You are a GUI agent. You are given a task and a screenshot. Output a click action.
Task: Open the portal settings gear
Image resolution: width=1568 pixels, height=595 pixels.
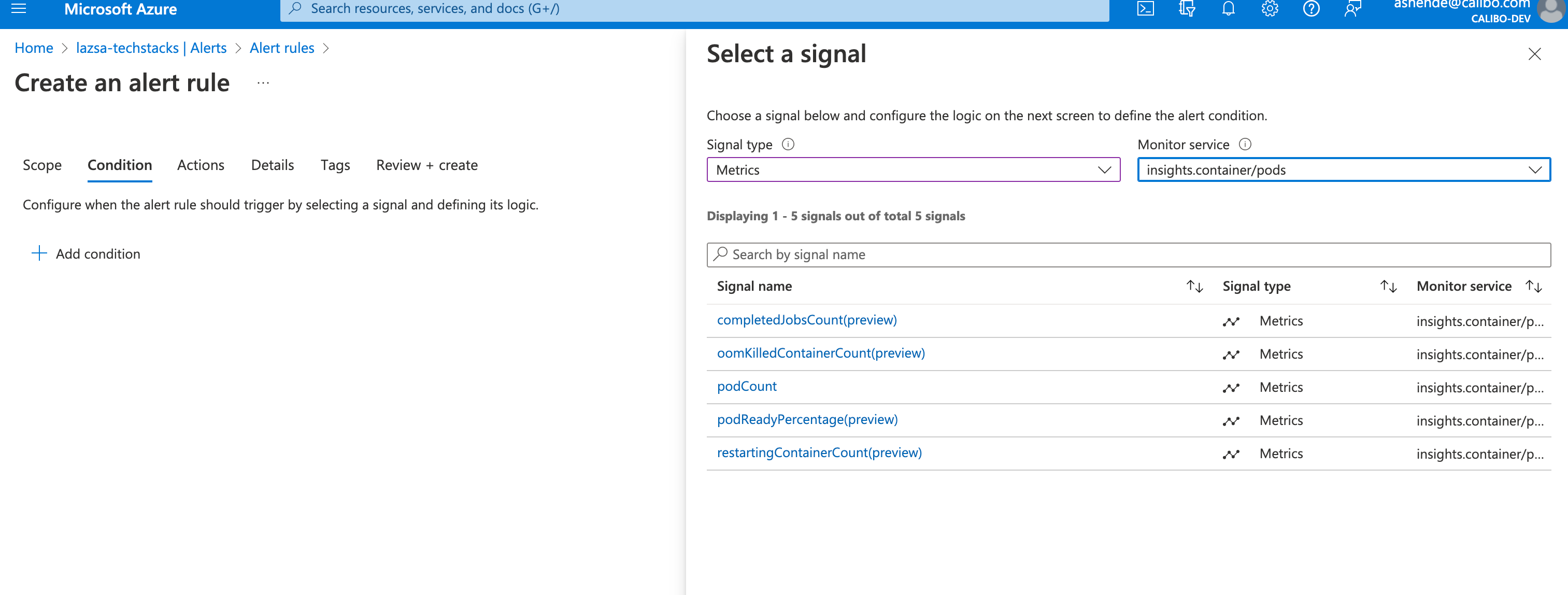tap(1270, 8)
